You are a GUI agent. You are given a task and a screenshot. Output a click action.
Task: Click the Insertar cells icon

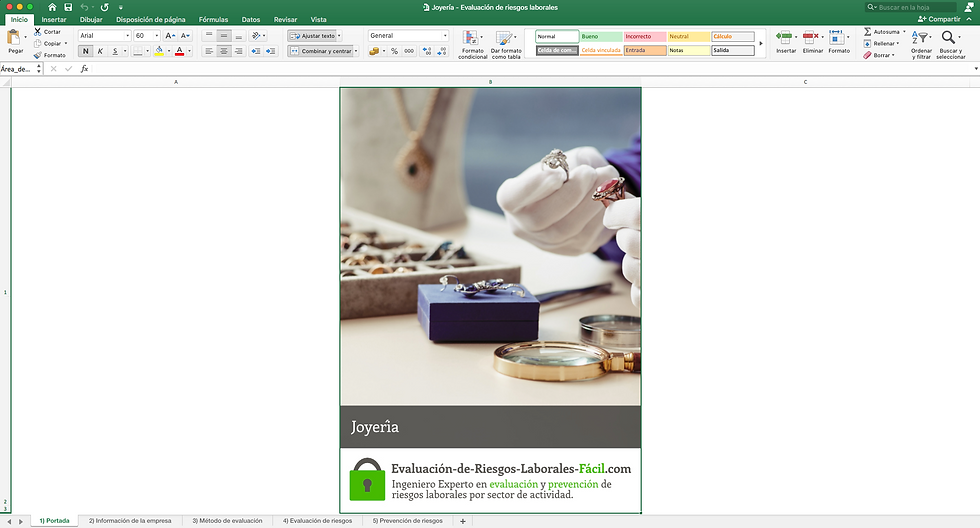[x=784, y=37]
